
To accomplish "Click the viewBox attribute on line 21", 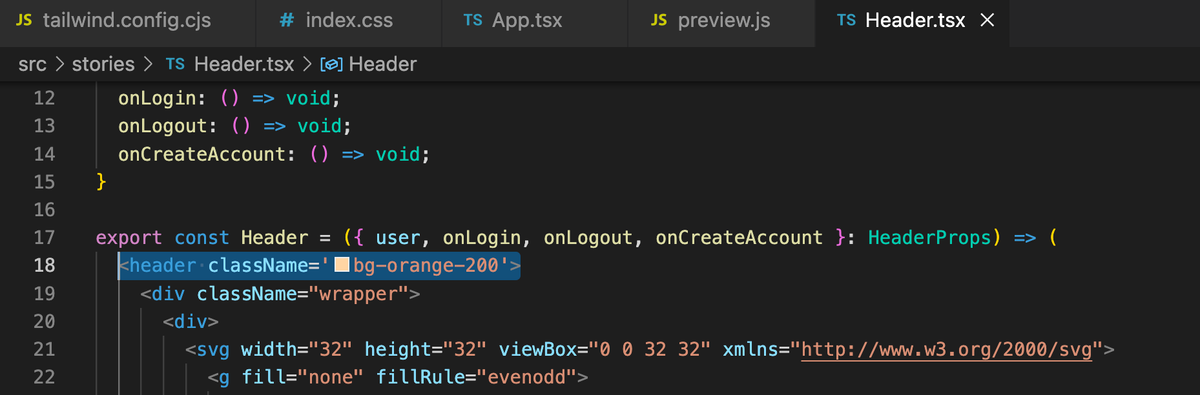I will point(537,350).
